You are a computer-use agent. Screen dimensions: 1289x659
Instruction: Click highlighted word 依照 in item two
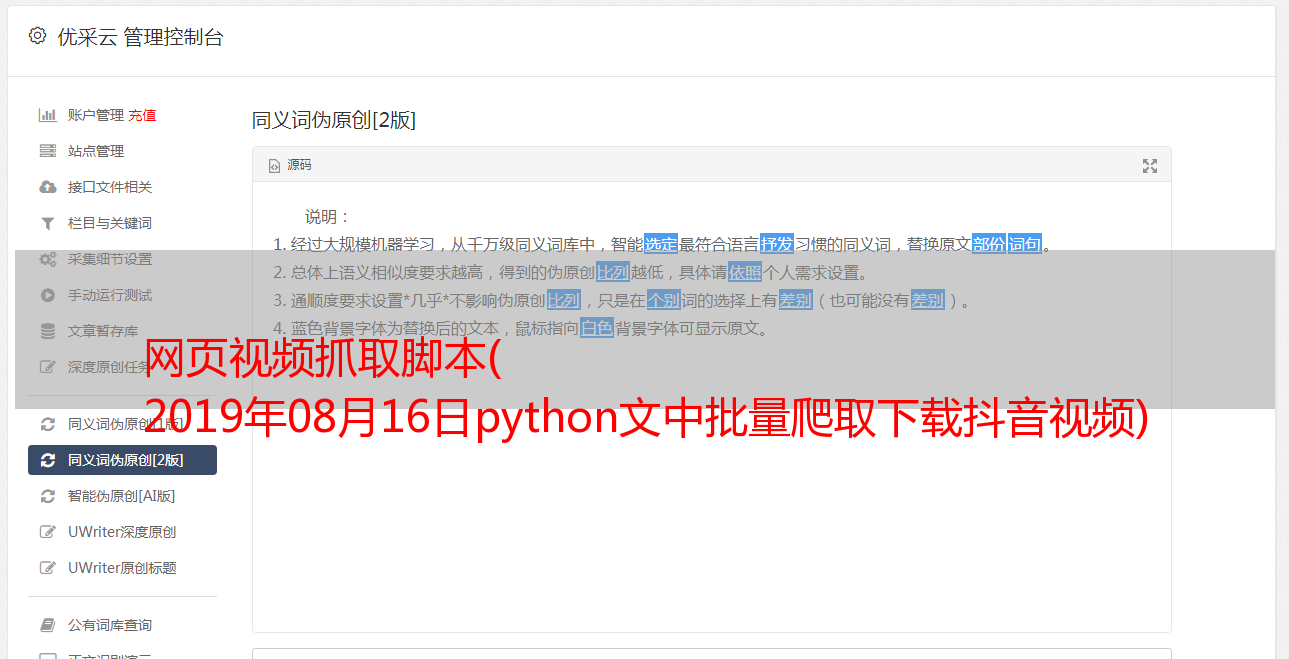tap(745, 272)
